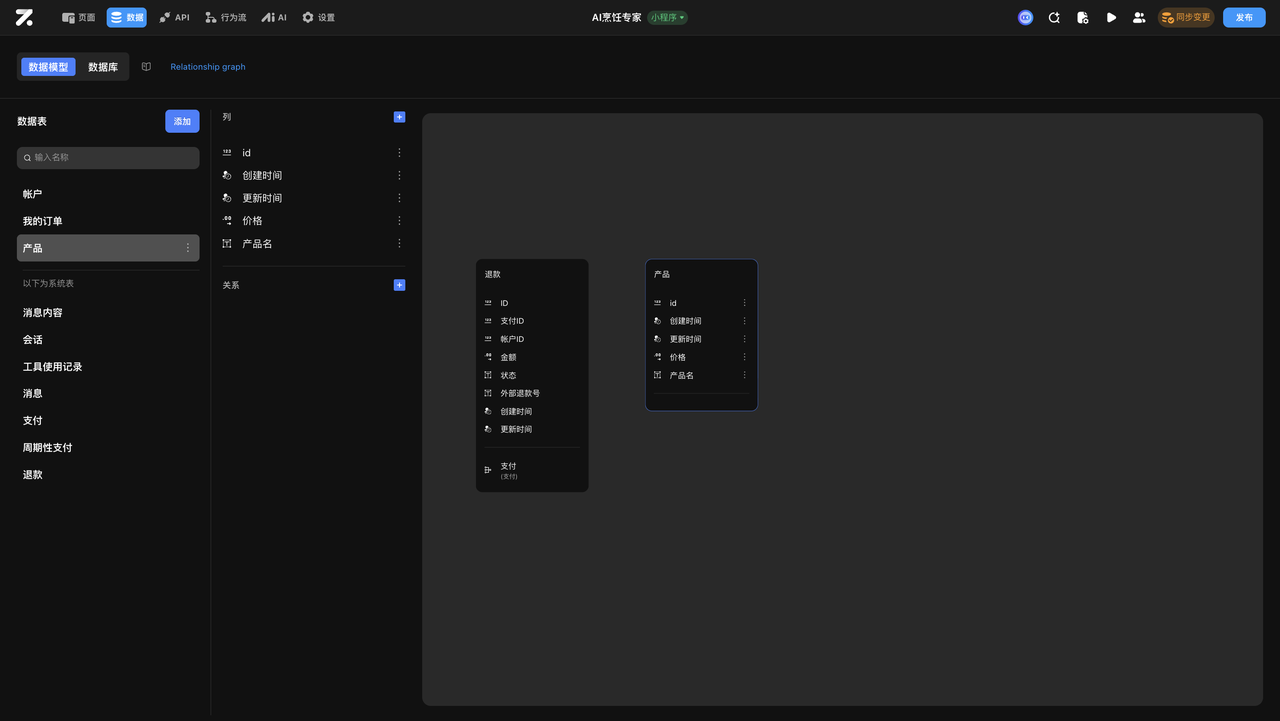This screenshot has width=1280, height=721.
Task: Click the Play preview icon
Action: click(1111, 17)
